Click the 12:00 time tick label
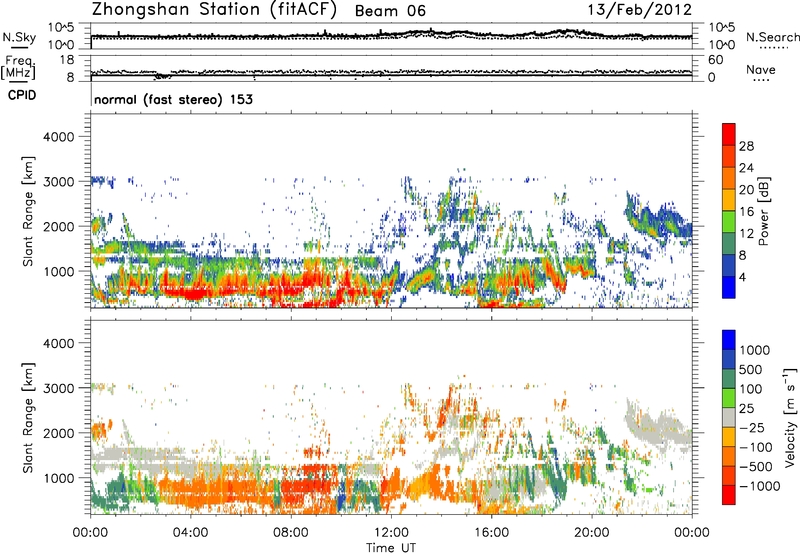The image size is (800, 554). (391, 533)
